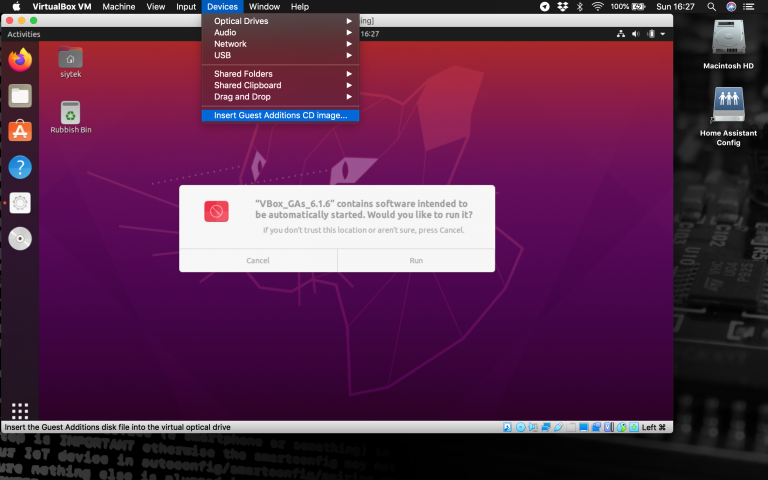
Task: Open the Macintosh HD desktop drive
Action: (728, 45)
